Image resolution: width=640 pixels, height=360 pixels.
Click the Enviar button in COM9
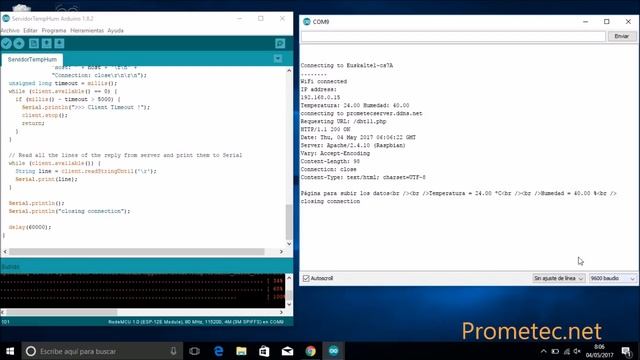(621, 36)
